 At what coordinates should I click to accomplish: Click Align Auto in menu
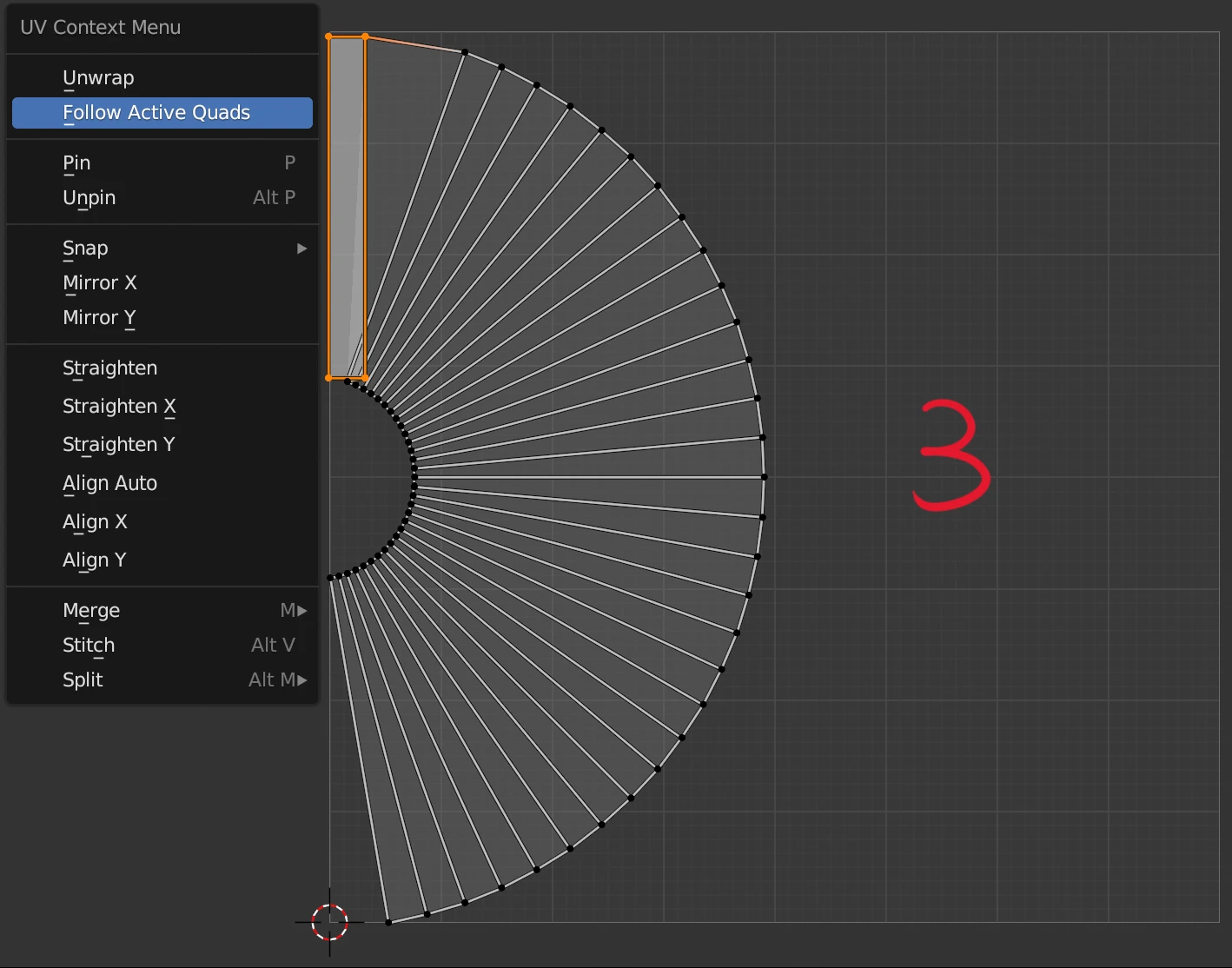point(109,483)
